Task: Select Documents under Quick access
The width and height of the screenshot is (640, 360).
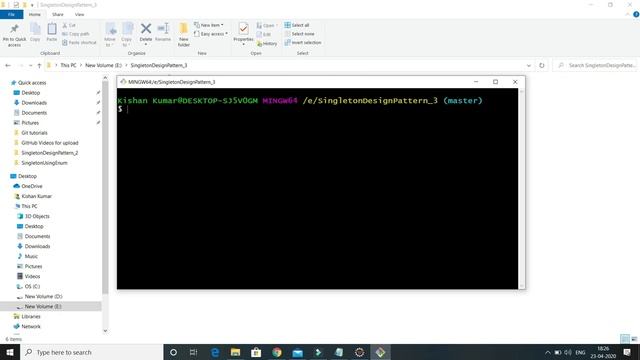Action: [34, 113]
